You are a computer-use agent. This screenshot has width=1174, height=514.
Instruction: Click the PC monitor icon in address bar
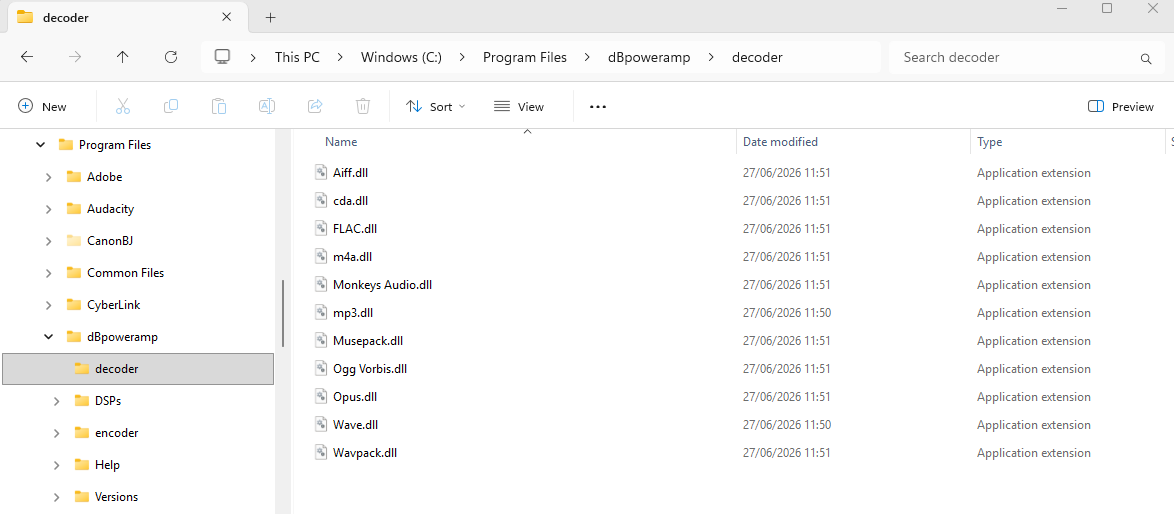click(x=222, y=57)
